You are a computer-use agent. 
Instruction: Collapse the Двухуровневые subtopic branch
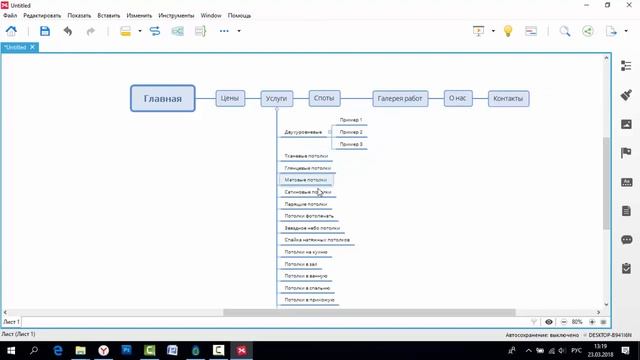coord(330,132)
